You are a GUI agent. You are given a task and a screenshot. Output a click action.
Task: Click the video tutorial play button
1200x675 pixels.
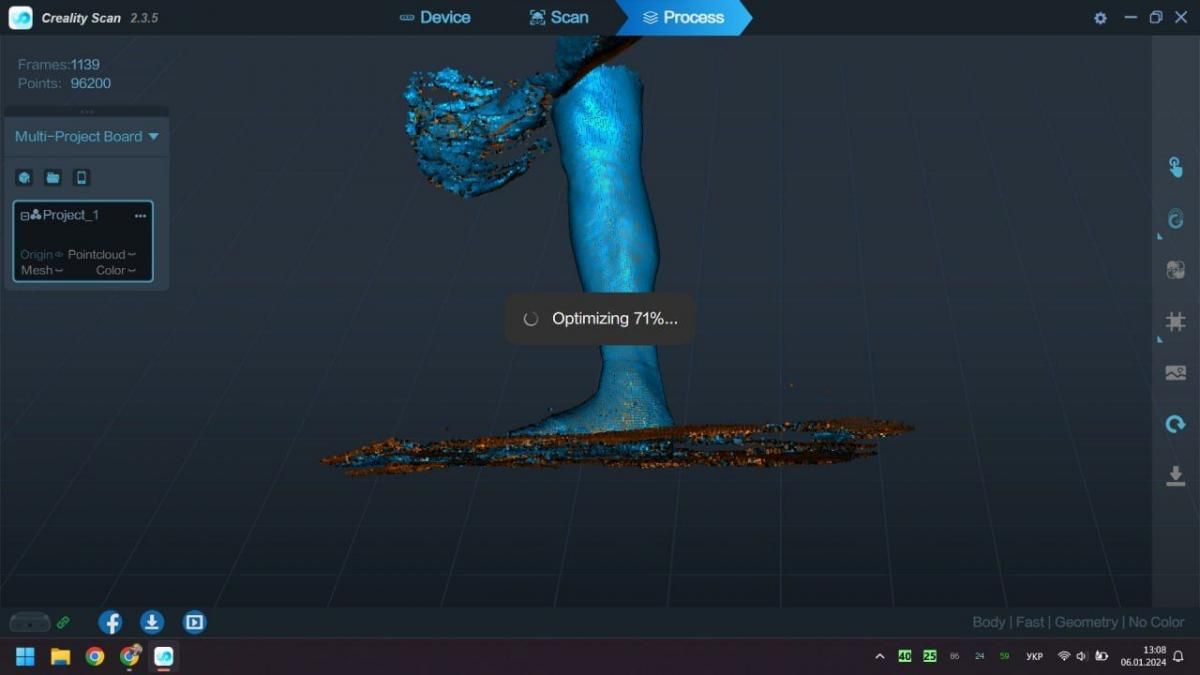195,622
